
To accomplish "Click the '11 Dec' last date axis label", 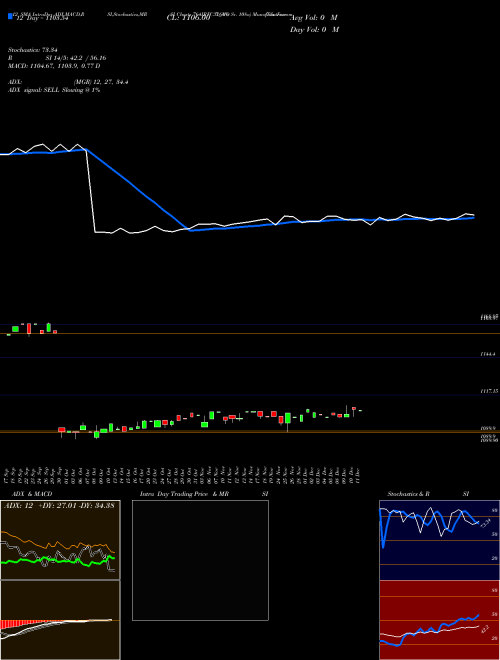I will (358, 475).
